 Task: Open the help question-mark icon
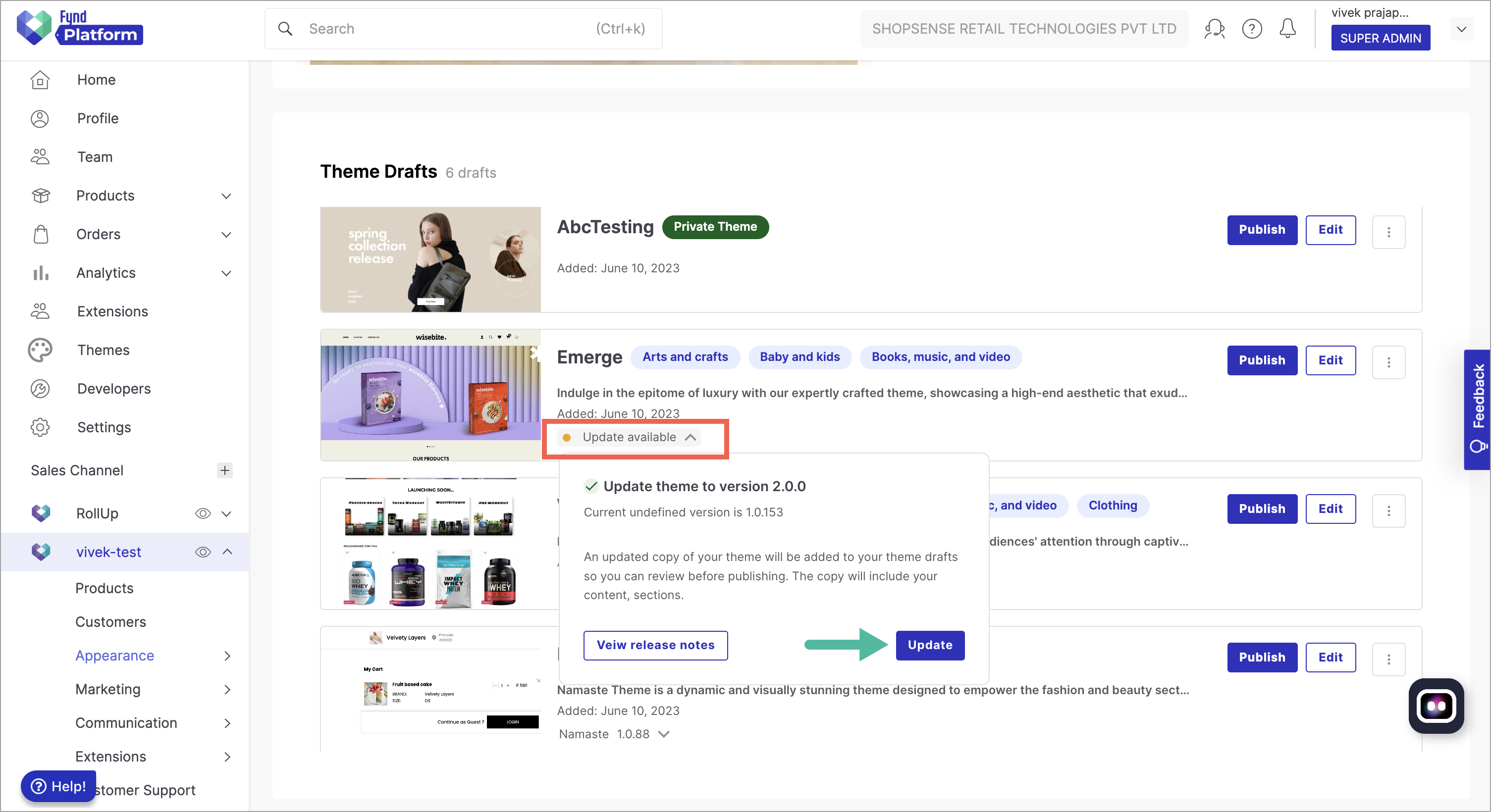pos(1251,28)
